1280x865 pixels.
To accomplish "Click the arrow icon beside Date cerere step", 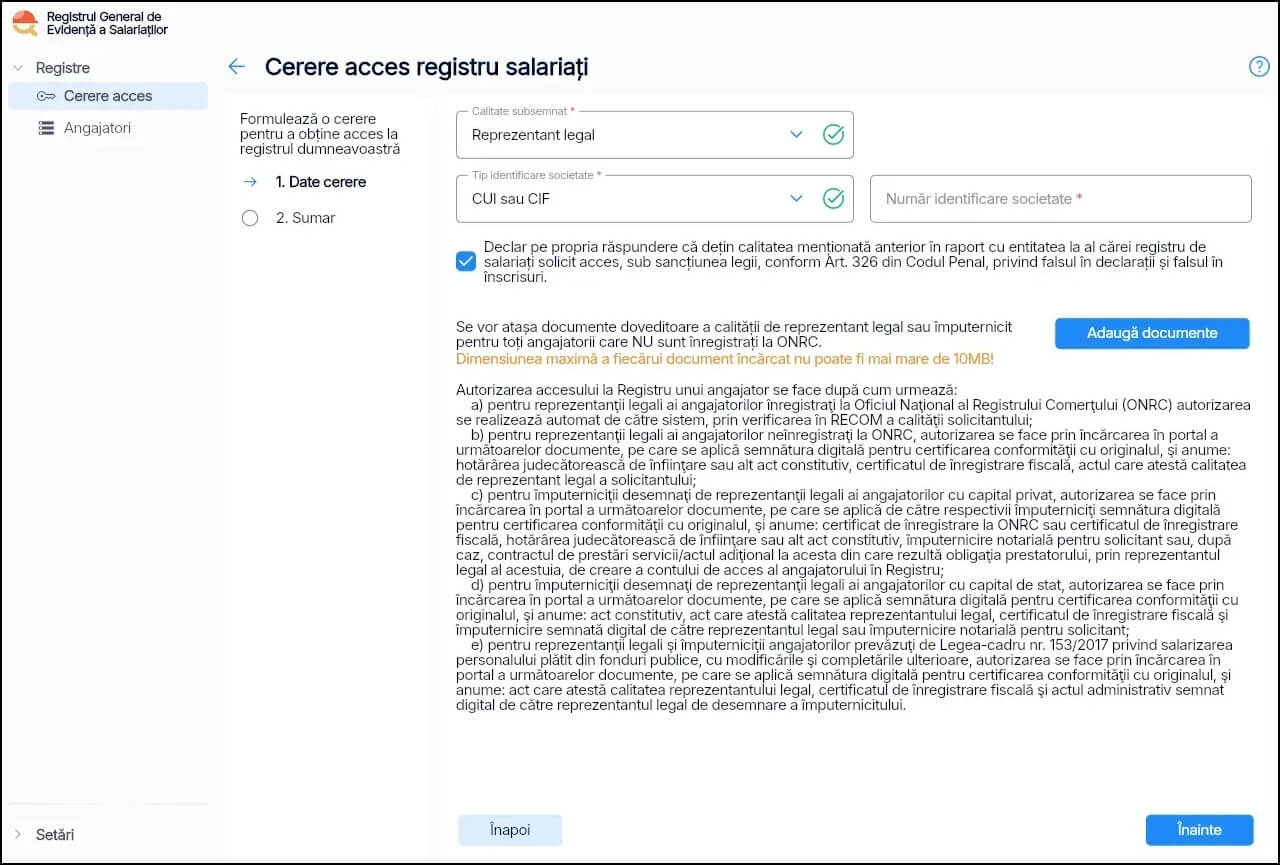I will tap(250, 182).
